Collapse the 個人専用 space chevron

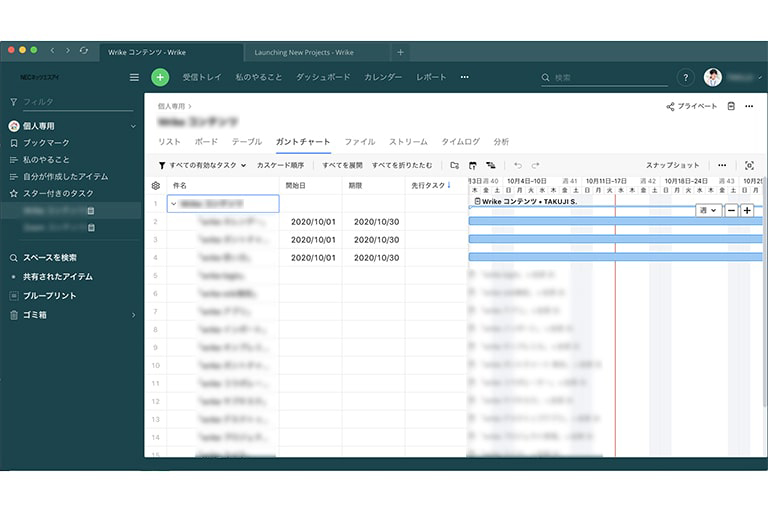coord(133,126)
